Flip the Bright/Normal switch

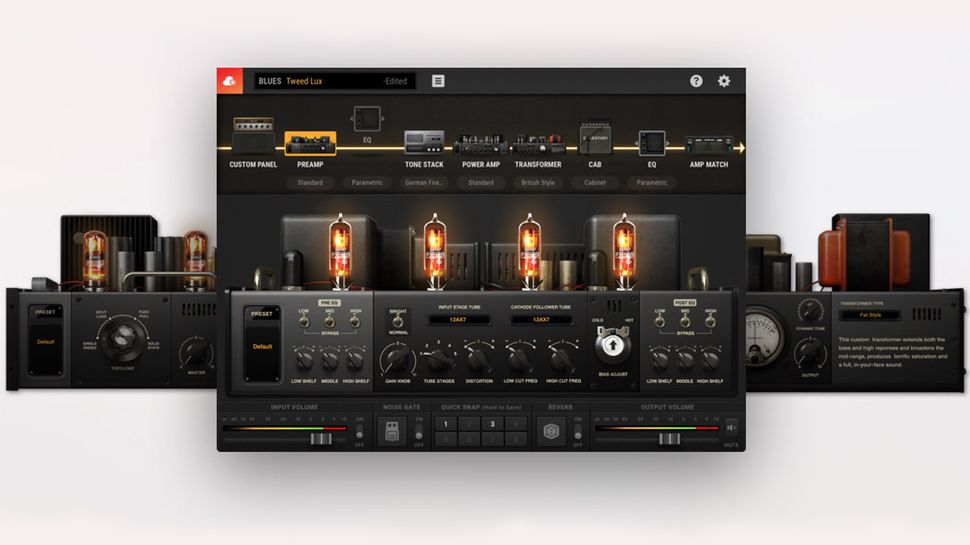coord(398,321)
